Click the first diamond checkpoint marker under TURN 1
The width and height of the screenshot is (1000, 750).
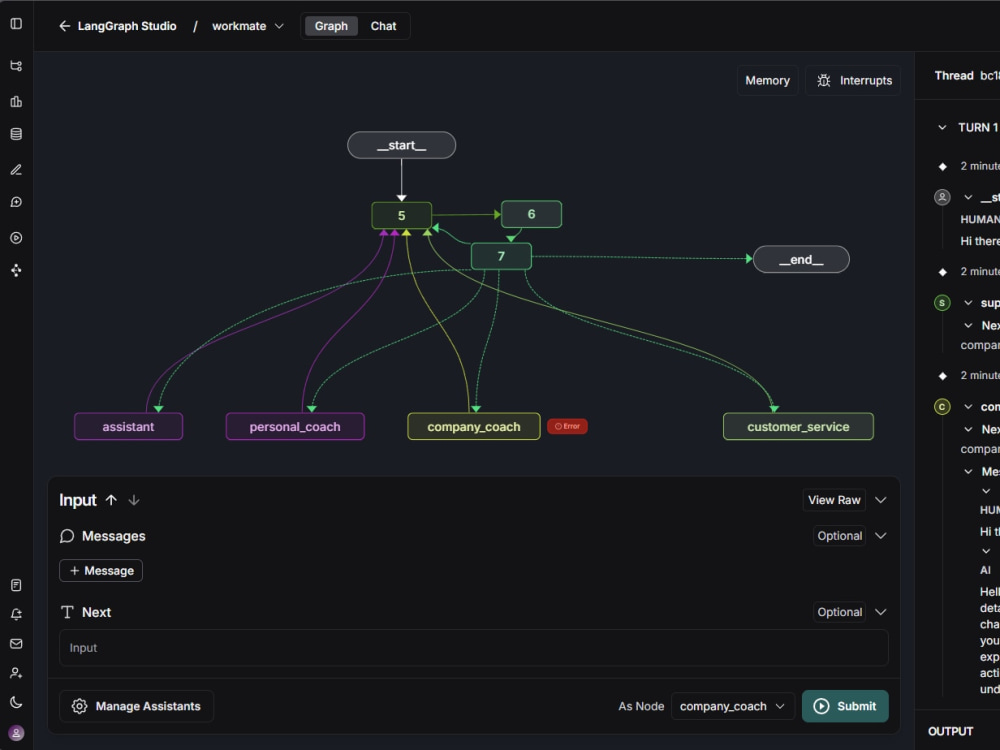click(943, 166)
